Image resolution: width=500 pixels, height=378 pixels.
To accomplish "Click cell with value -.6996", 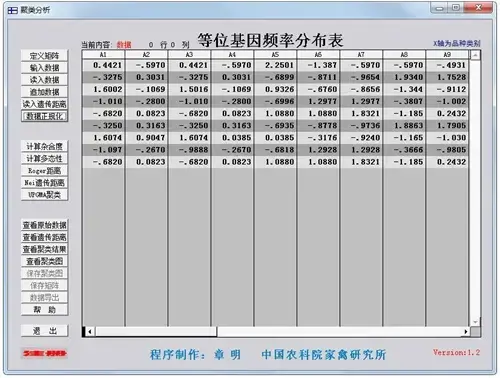I will pyautogui.click(x=275, y=101).
